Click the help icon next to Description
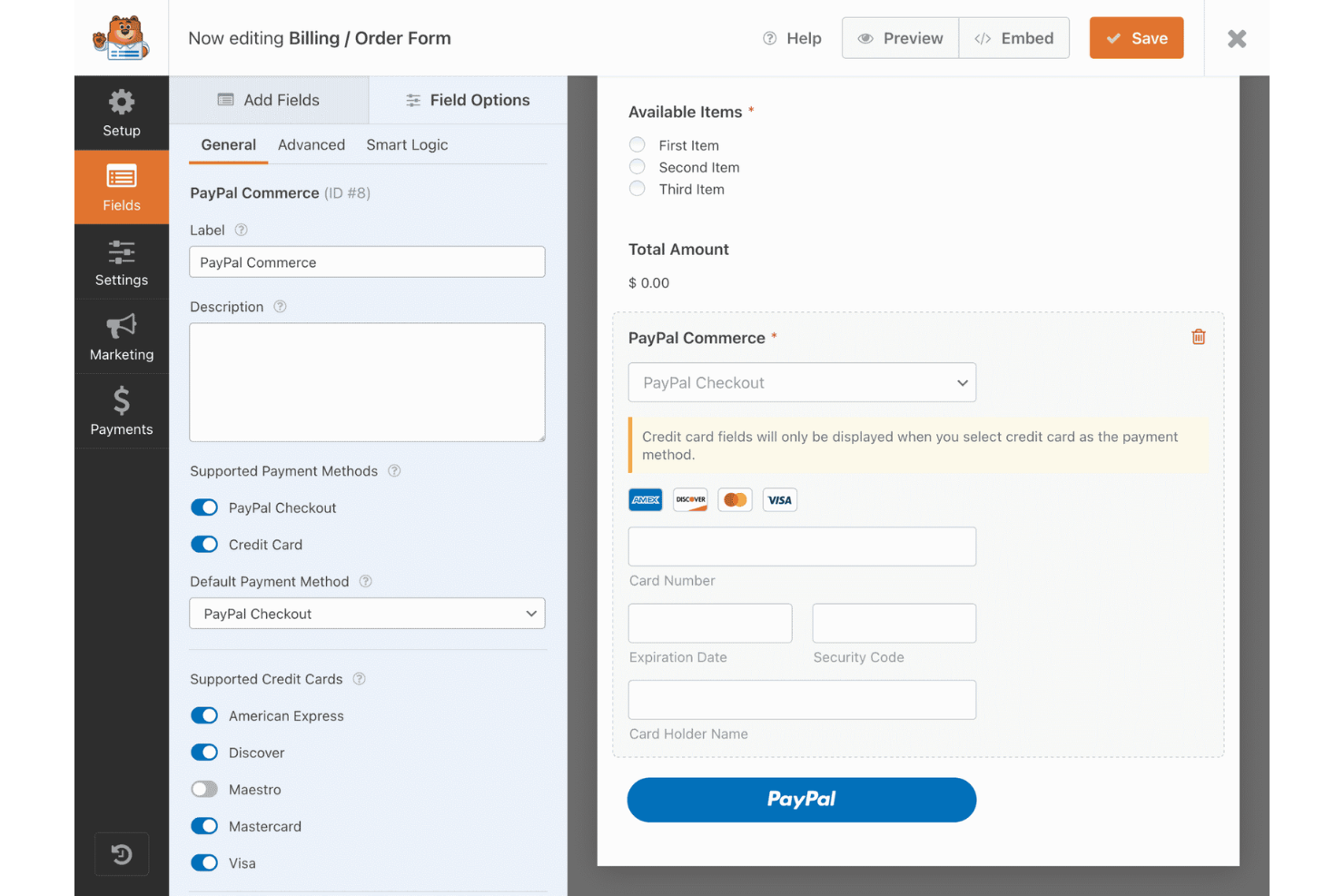Screen dimensions: 1344x896 coord(280,307)
